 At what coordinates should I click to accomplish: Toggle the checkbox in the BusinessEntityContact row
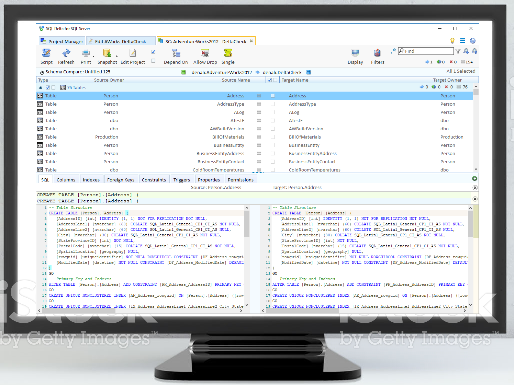273,162
